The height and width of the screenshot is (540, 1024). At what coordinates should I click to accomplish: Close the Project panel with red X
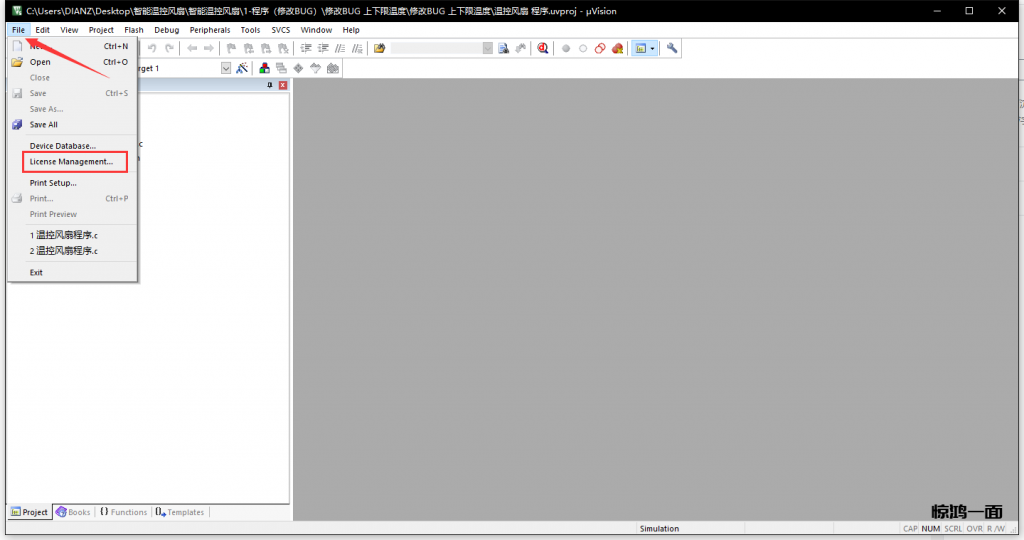click(x=283, y=86)
